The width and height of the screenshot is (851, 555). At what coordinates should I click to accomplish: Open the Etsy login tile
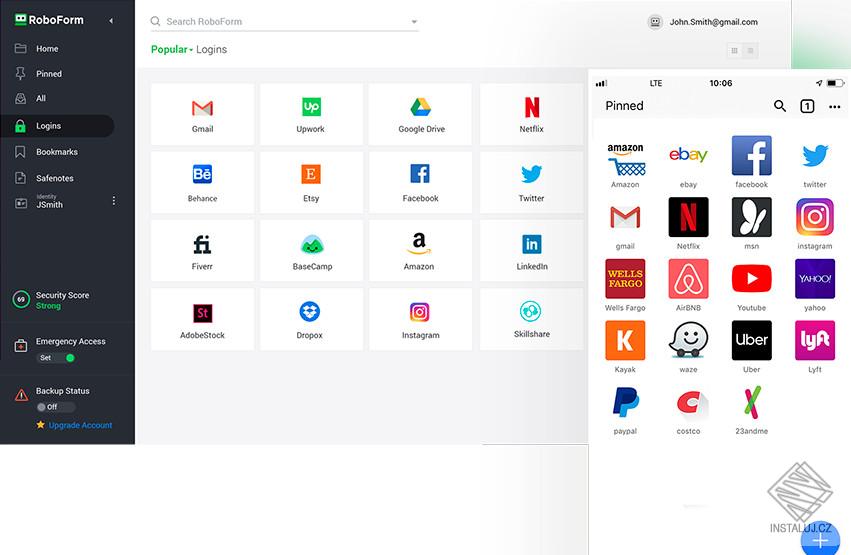(311, 182)
